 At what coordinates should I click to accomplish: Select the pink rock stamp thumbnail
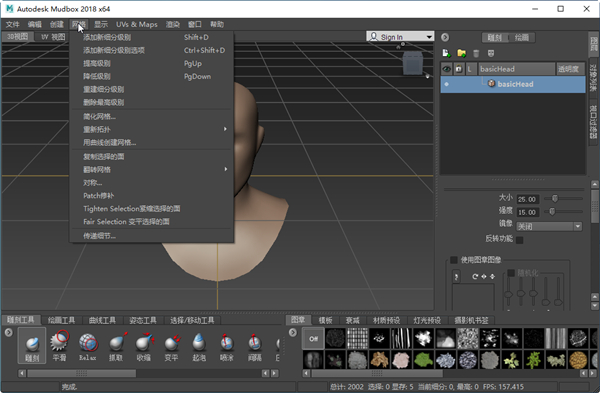click(401, 360)
